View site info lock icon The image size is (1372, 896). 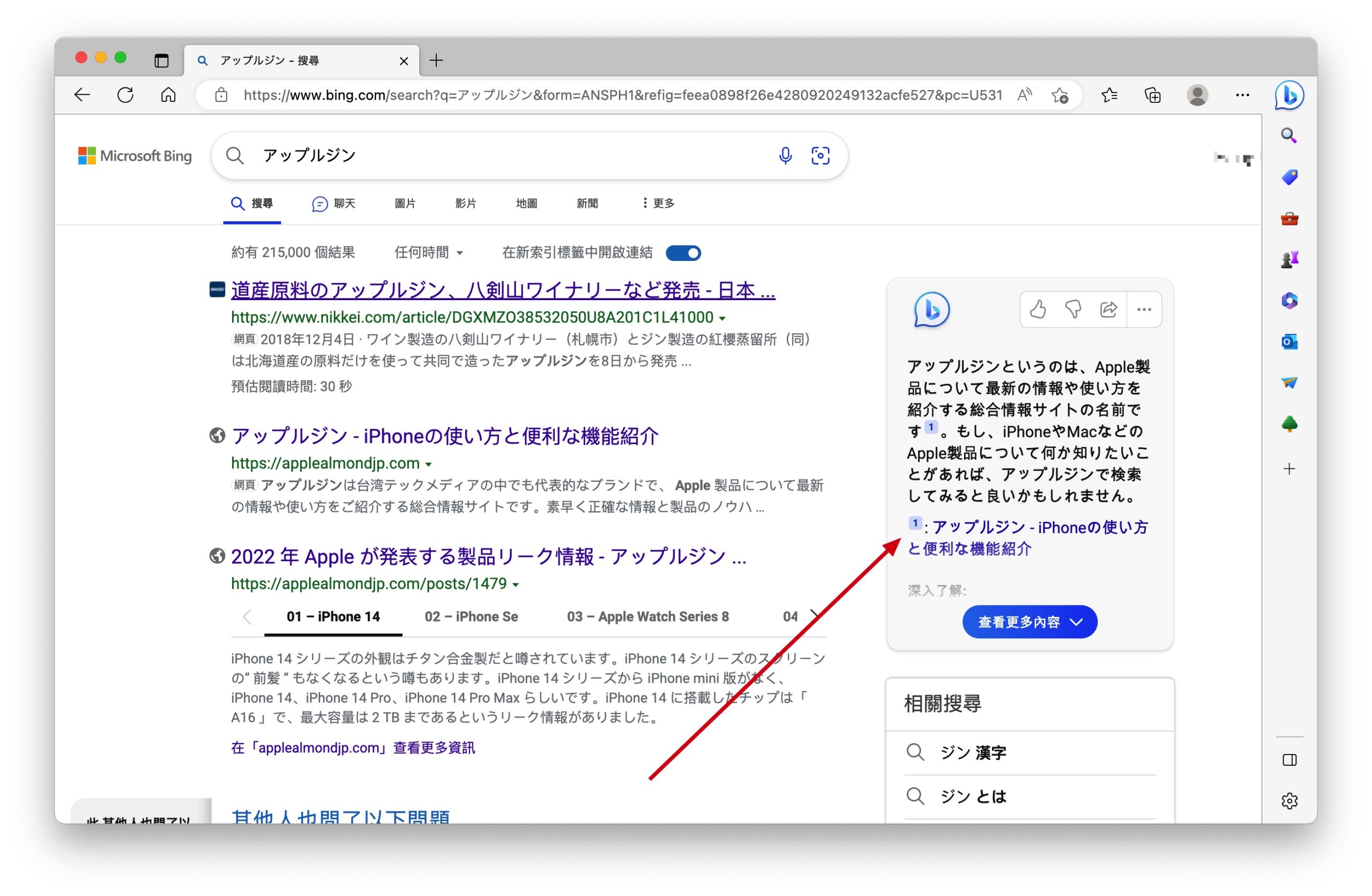pyautogui.click(x=221, y=95)
